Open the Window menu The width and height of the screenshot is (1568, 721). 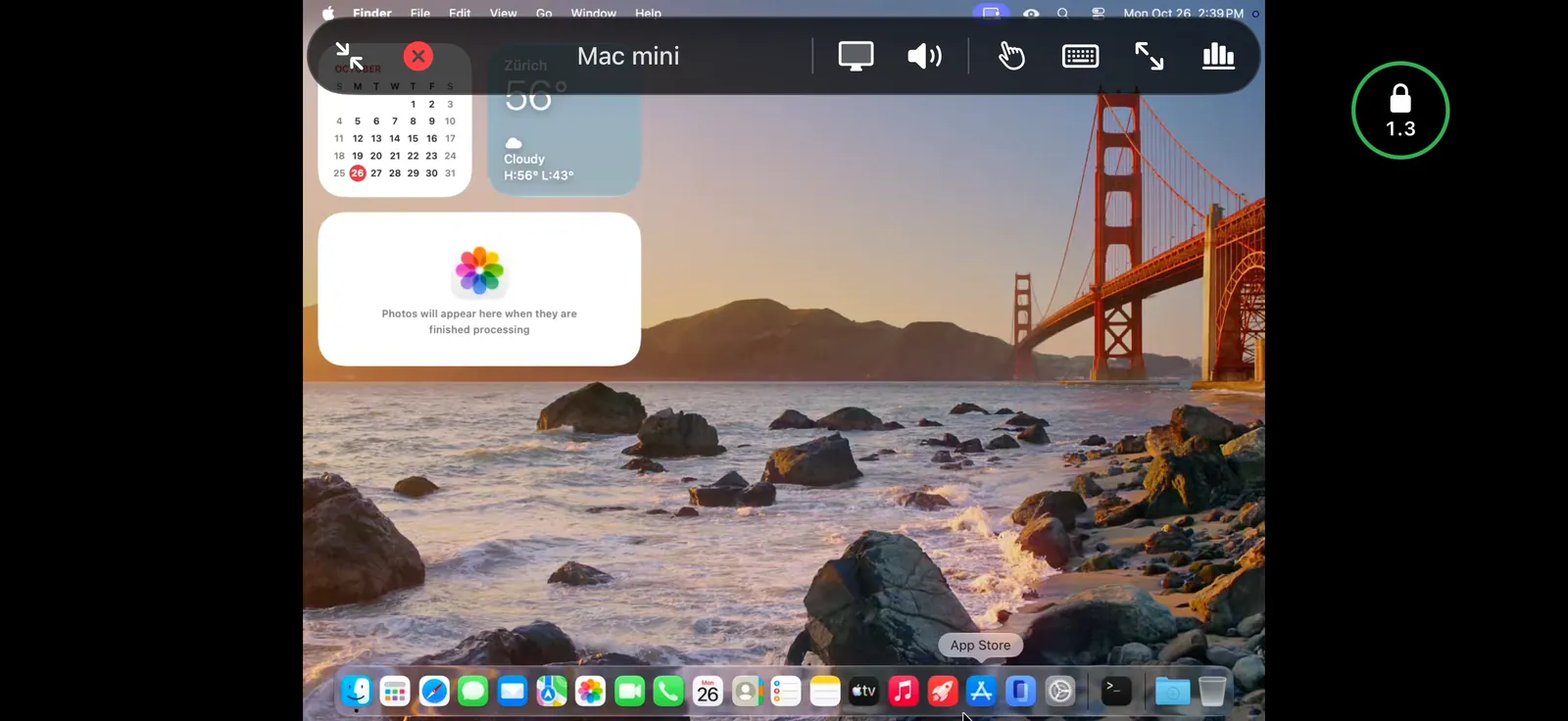[x=593, y=13]
